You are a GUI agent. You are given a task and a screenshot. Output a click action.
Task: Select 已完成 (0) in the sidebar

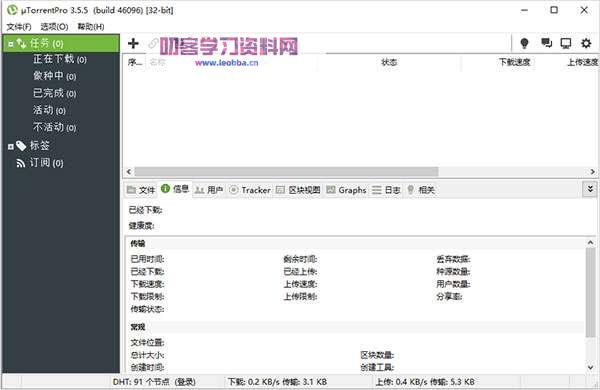[x=55, y=93]
